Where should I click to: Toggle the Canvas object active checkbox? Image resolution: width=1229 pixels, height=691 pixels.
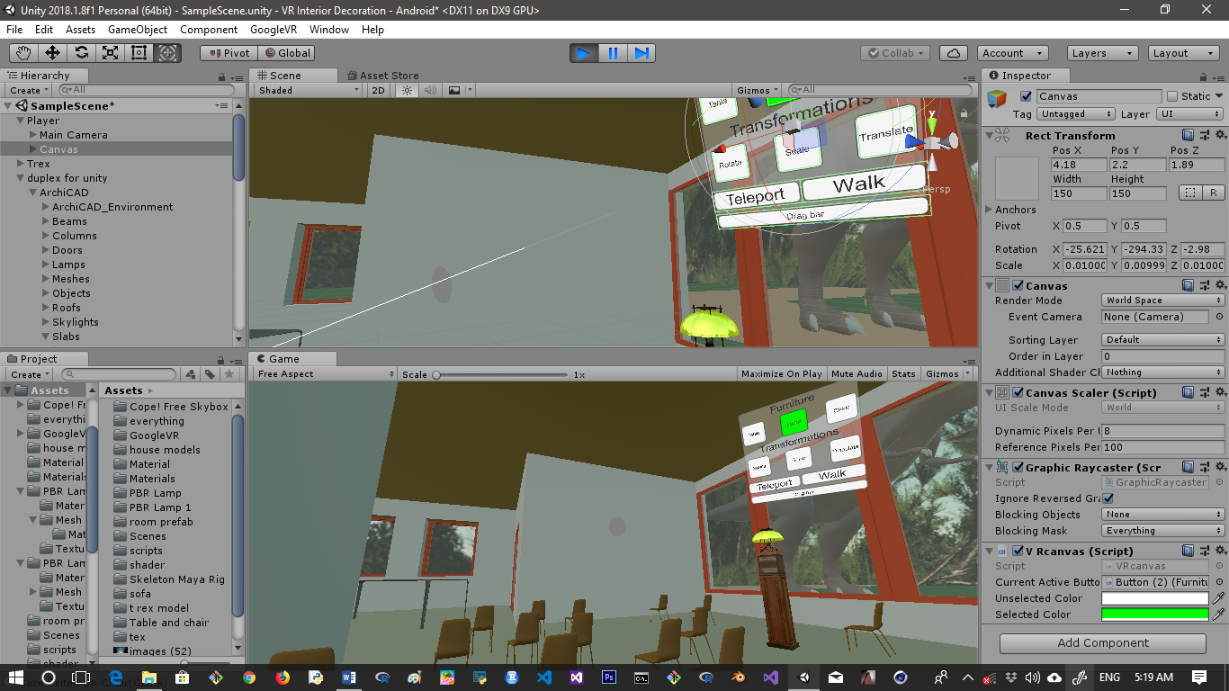(x=1025, y=97)
